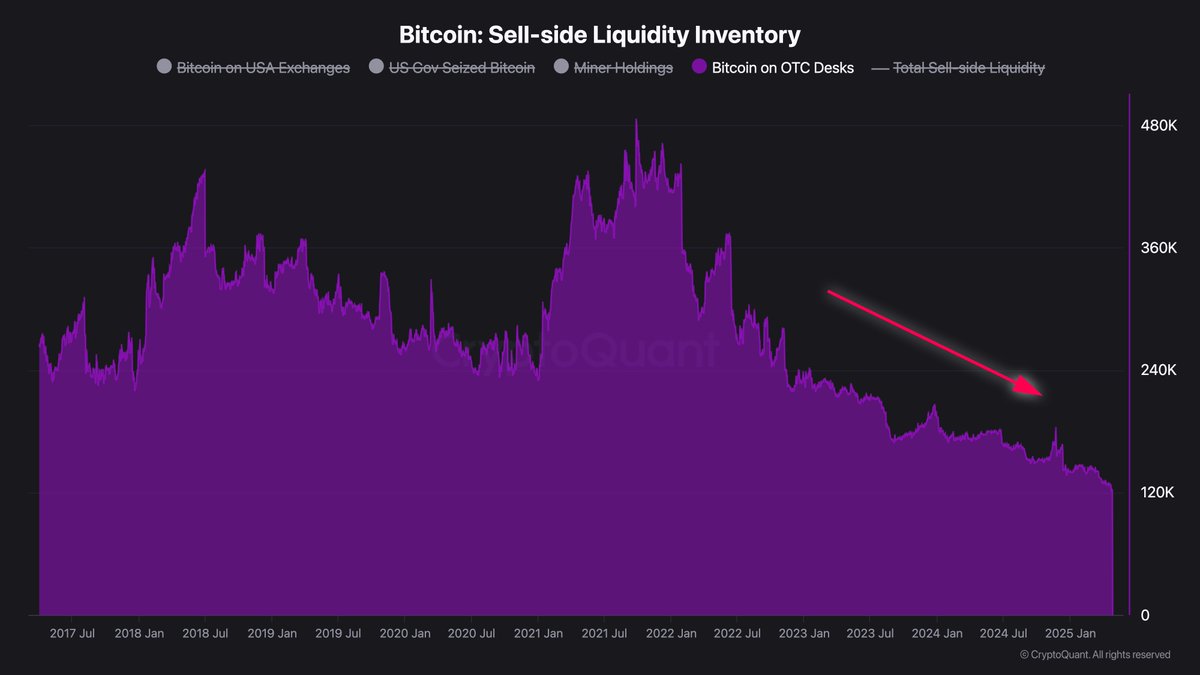Click the 2017 Jul axis date label

pos(72,634)
